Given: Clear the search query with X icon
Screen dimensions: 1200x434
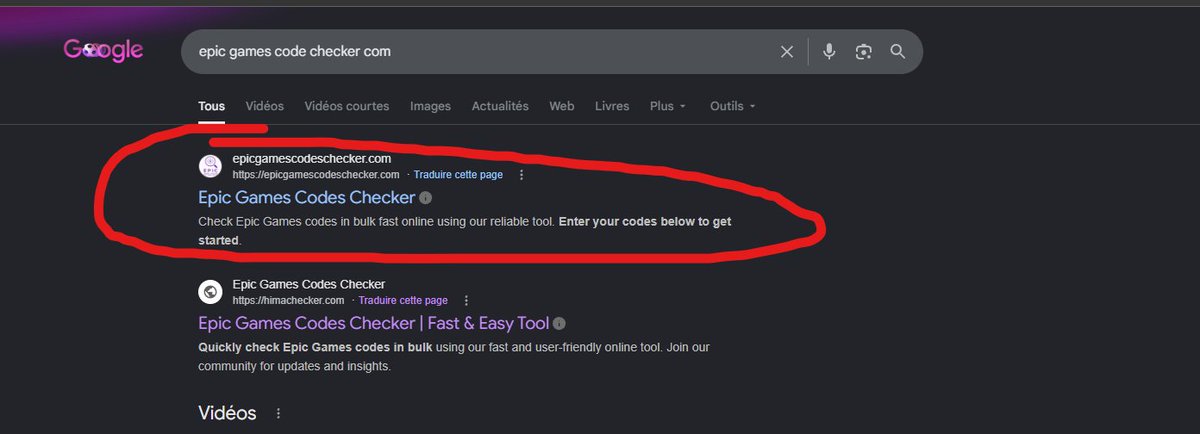Looking at the screenshot, I should (x=787, y=51).
